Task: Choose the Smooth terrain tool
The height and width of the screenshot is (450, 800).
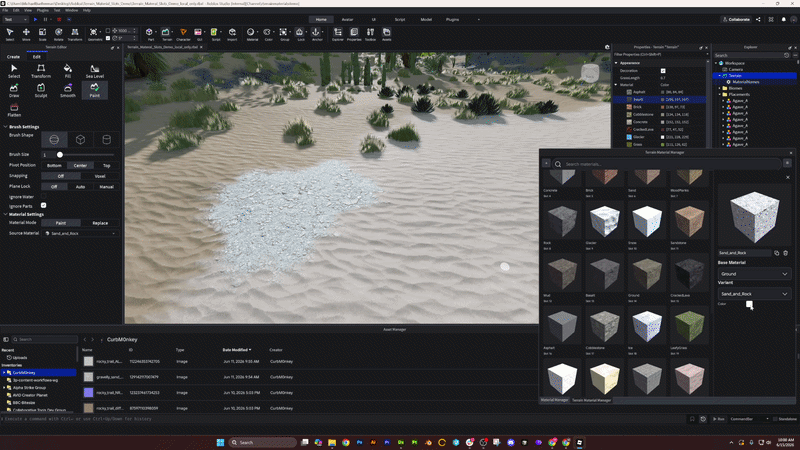Action: (67, 90)
